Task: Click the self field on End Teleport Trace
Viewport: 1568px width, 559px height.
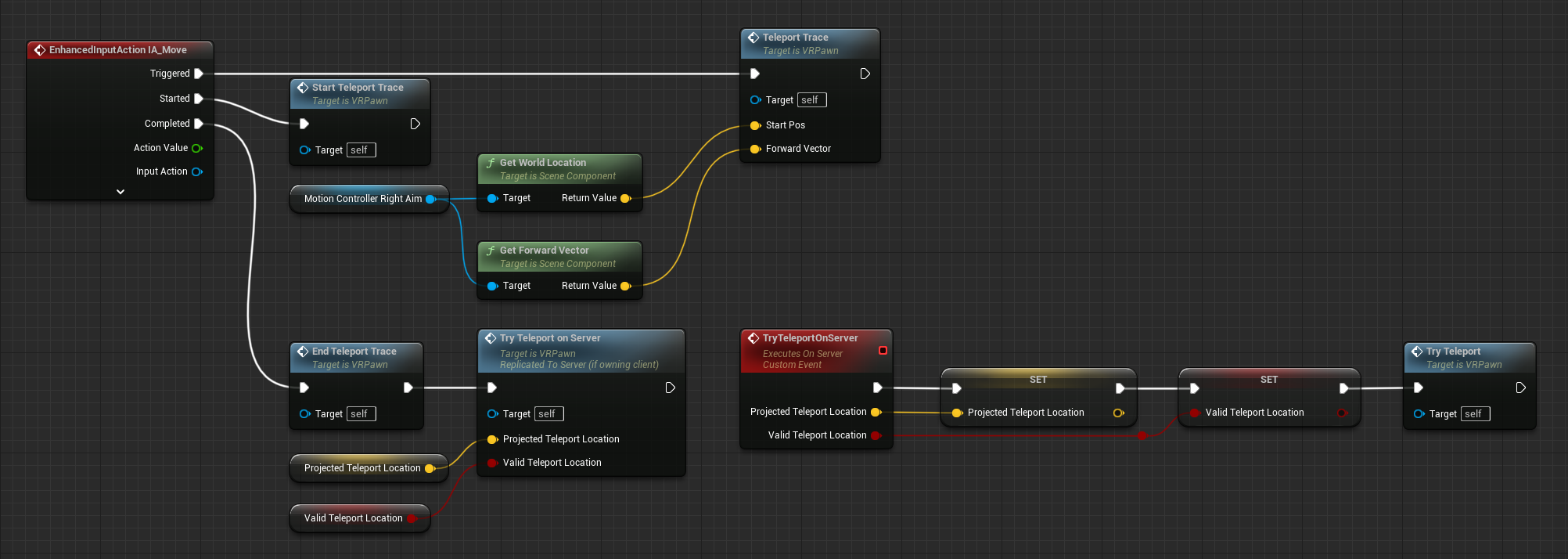Action: tap(361, 414)
